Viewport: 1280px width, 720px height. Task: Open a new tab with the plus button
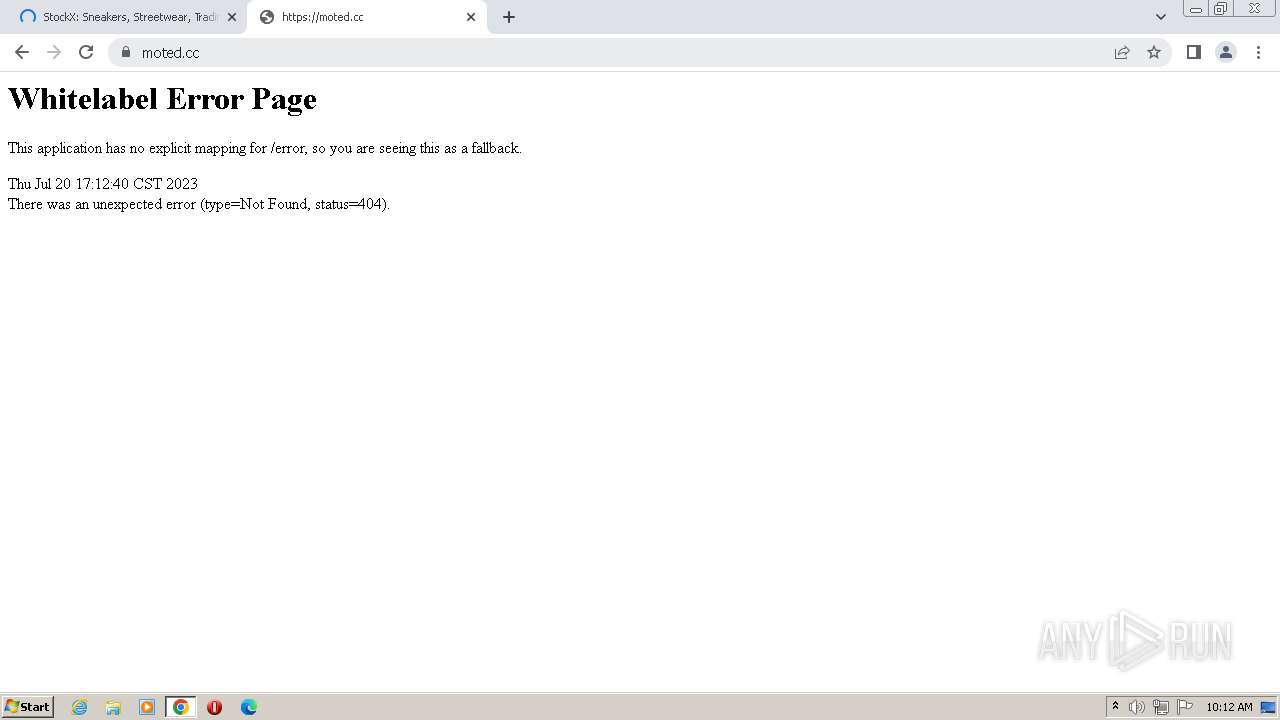tap(509, 17)
